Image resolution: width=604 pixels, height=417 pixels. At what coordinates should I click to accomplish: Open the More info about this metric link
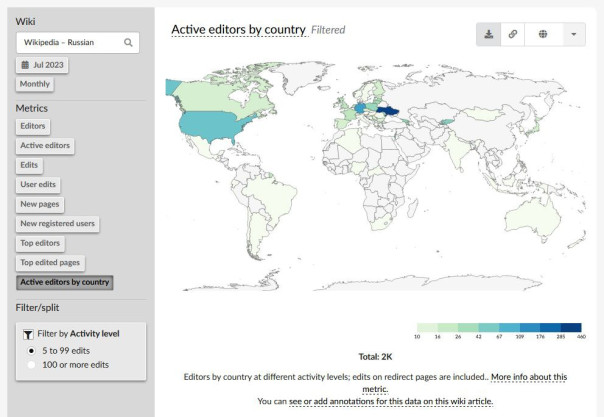point(528,377)
